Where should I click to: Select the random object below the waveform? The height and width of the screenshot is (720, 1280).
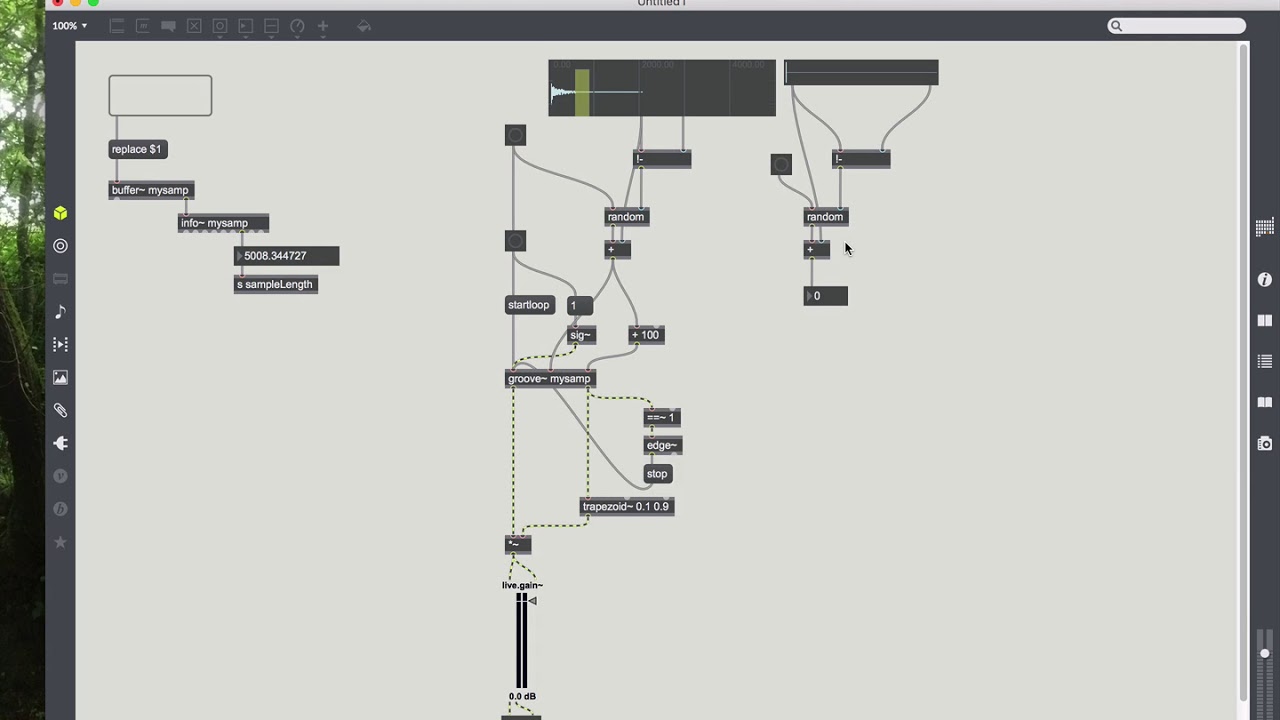tap(627, 217)
